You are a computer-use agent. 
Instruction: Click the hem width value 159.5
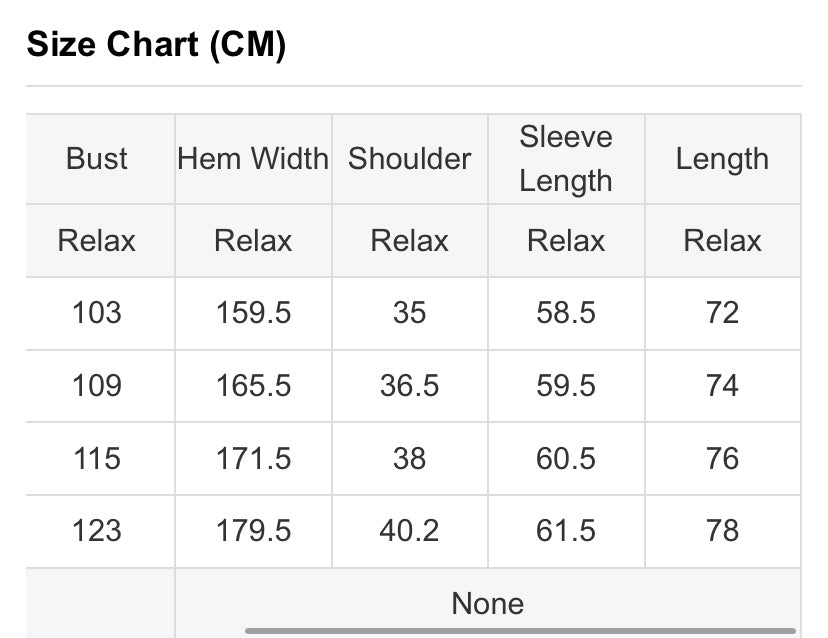(253, 313)
